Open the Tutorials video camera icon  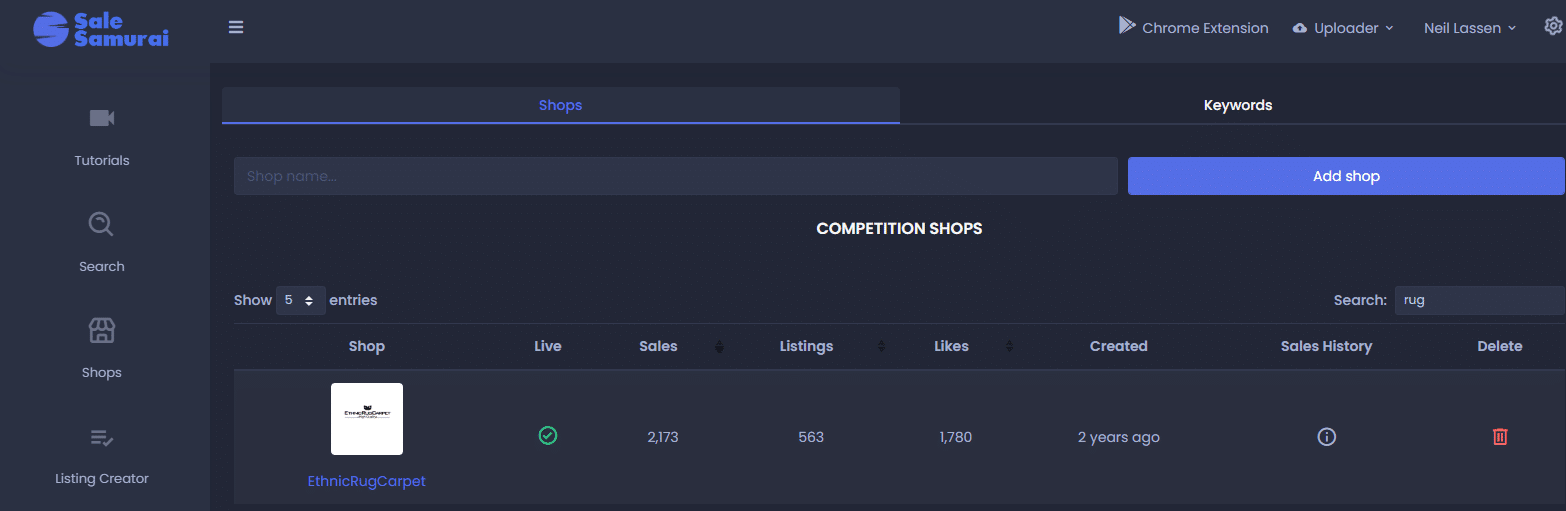(x=102, y=118)
